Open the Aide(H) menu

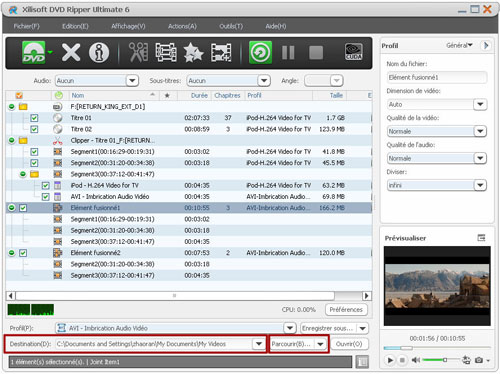[276, 26]
